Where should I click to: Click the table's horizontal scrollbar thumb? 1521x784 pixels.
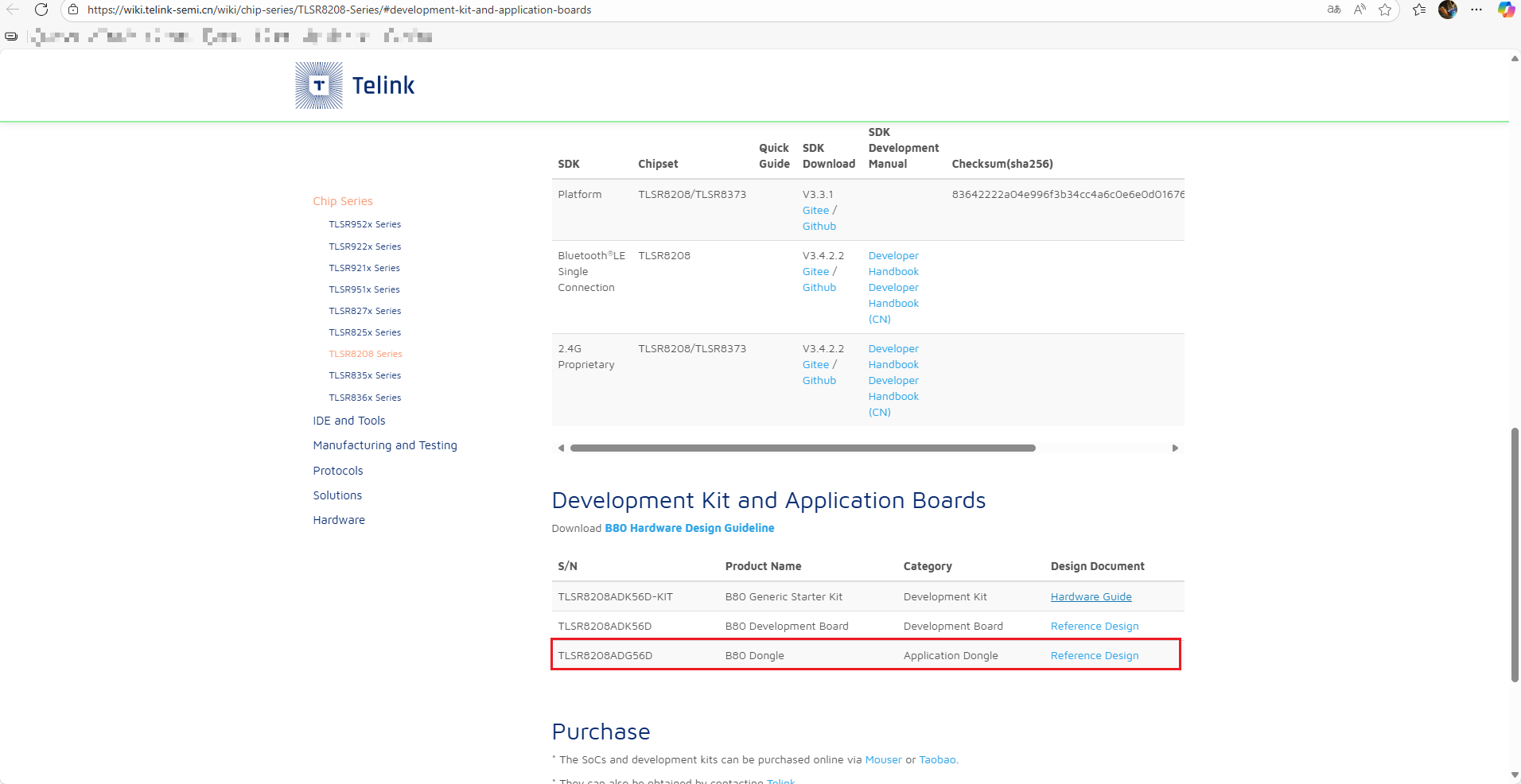coord(802,448)
